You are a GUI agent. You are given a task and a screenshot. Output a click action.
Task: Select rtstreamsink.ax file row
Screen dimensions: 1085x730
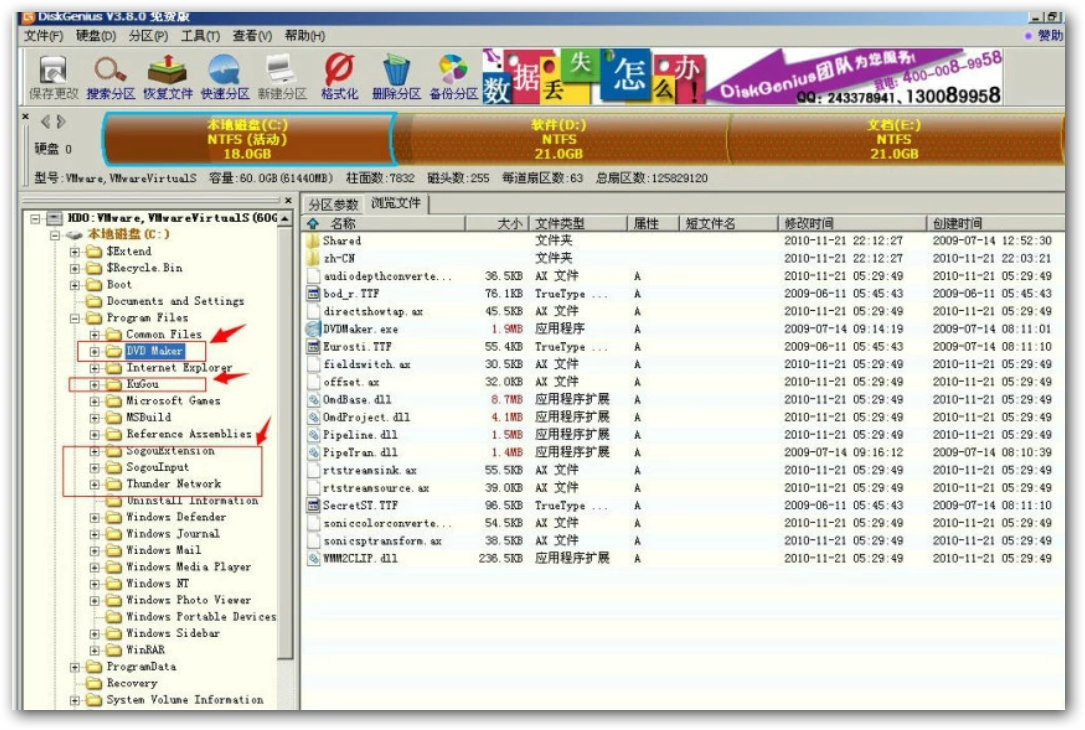point(682,470)
